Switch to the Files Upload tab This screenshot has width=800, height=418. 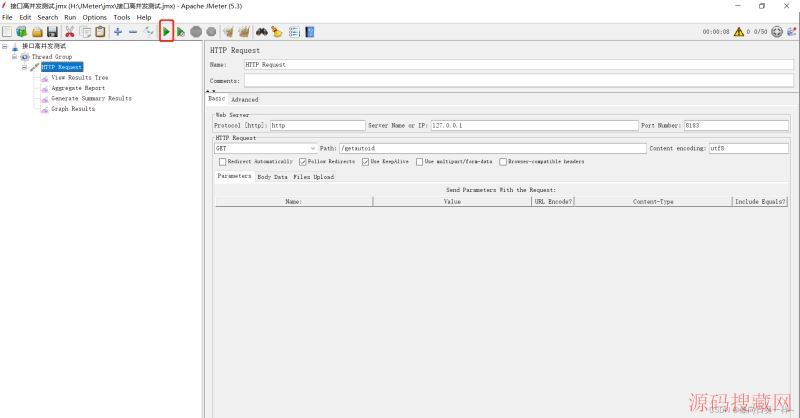[x=313, y=177]
